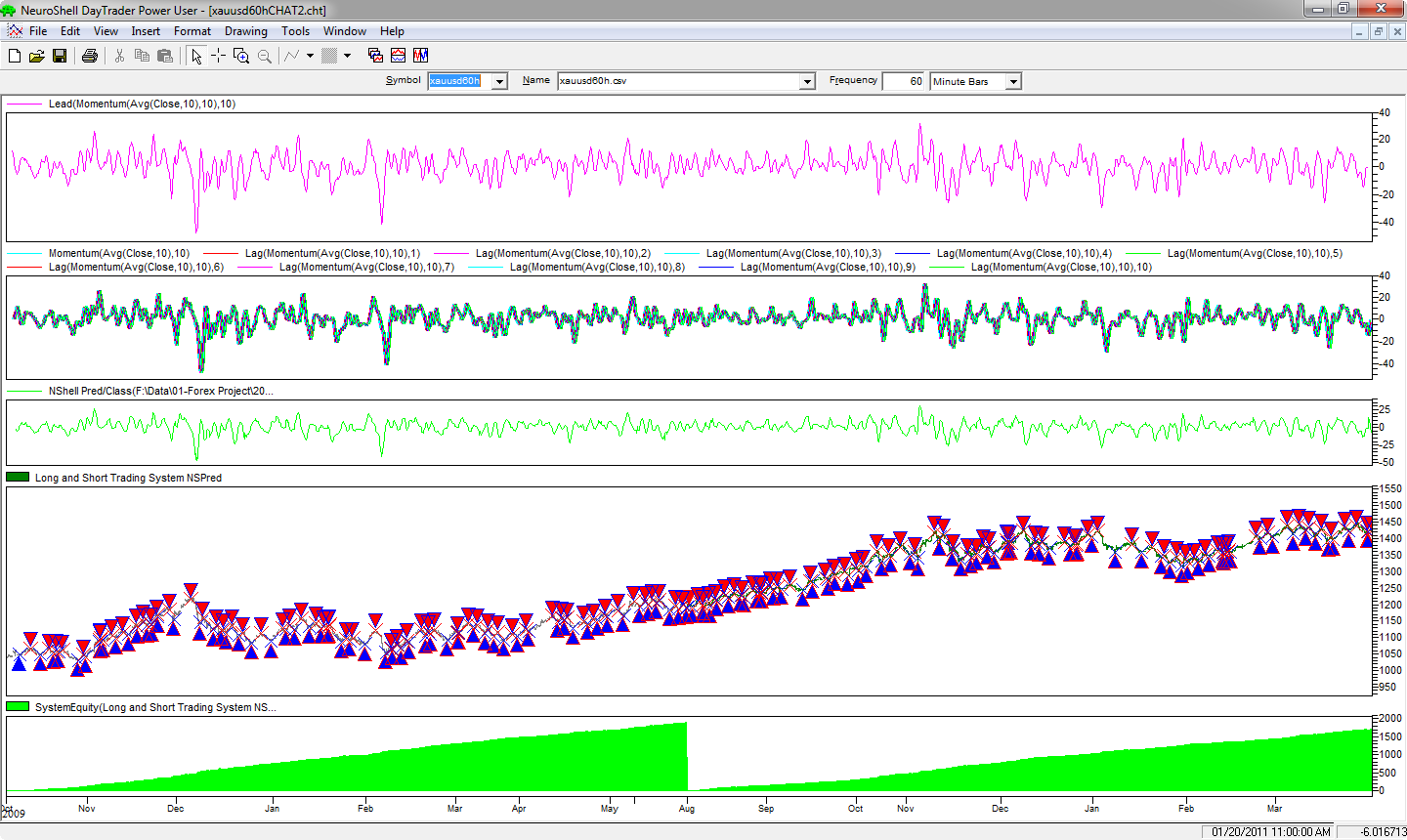Viewport: 1407px width, 840px height.
Task: Select the arrow pointer tool
Action: click(196, 56)
